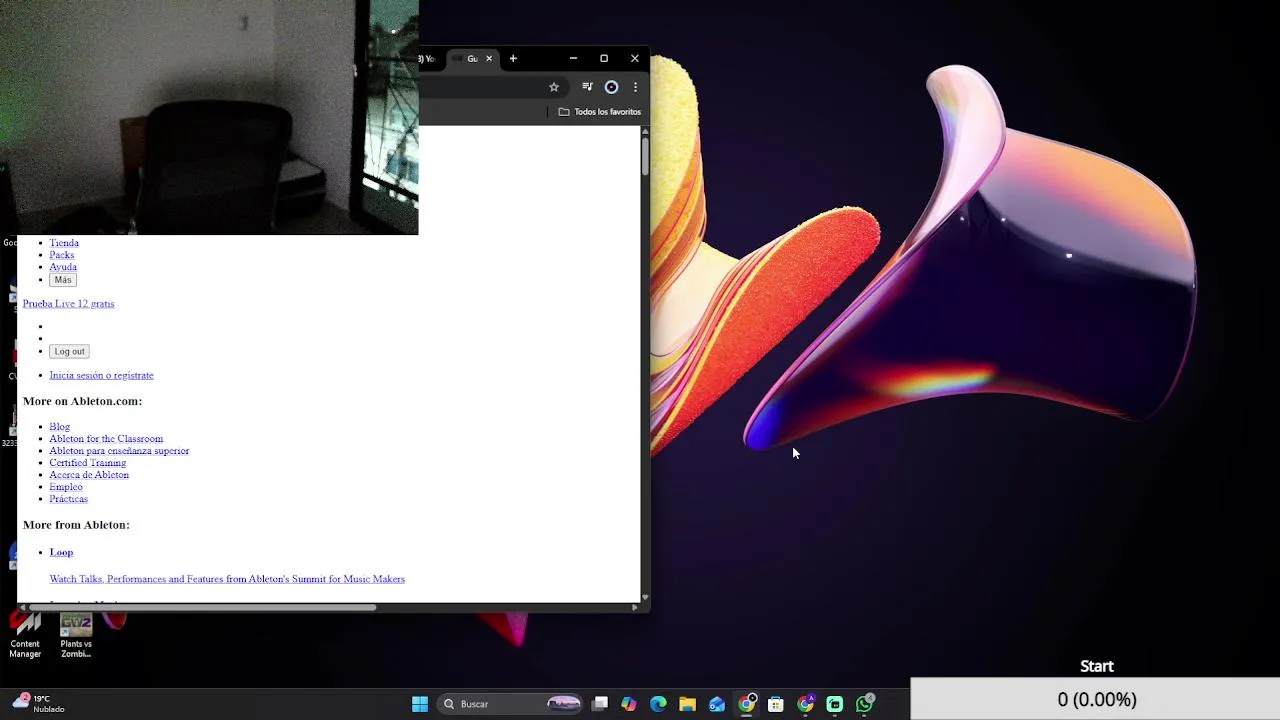Screen dimensions: 1280x720
Task: Open the Blog link
Action: (60, 427)
